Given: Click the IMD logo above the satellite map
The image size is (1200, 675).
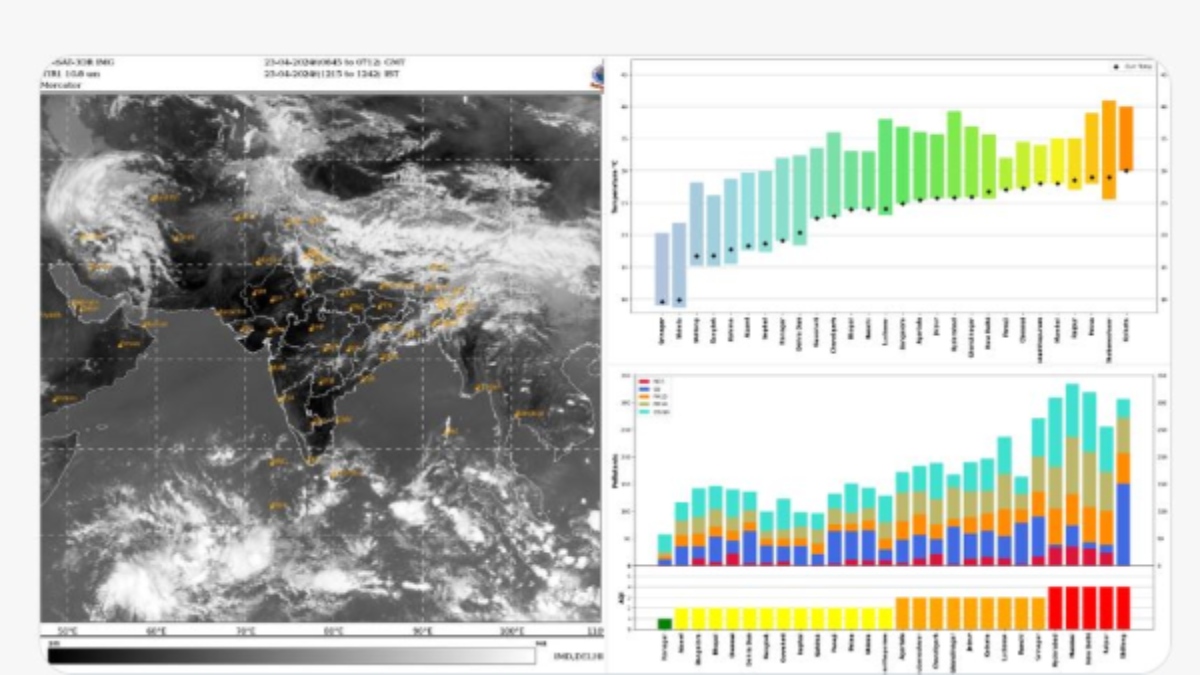Looking at the screenshot, I should (x=598, y=74).
